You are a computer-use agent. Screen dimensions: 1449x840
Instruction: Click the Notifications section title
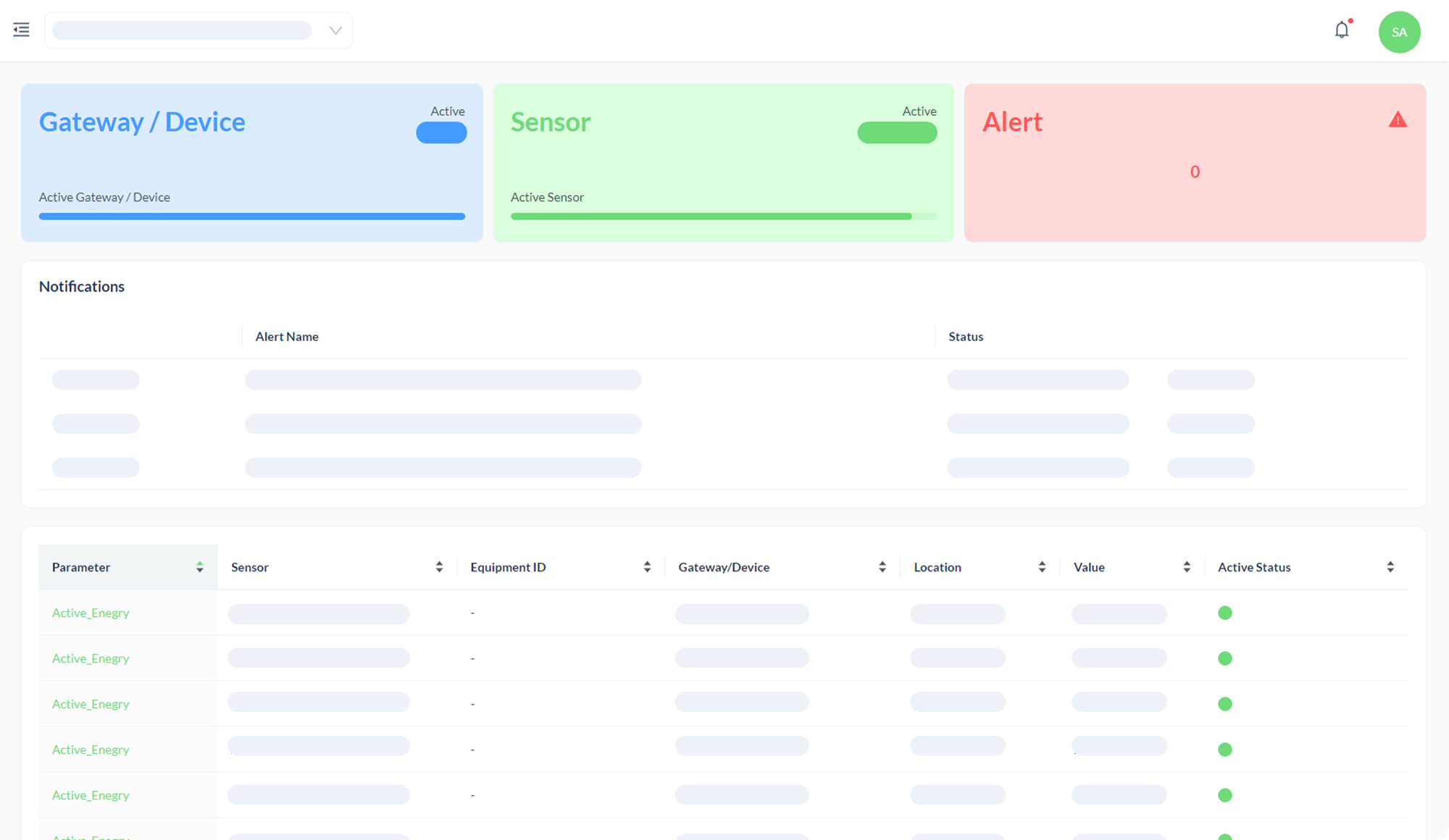tap(82, 286)
